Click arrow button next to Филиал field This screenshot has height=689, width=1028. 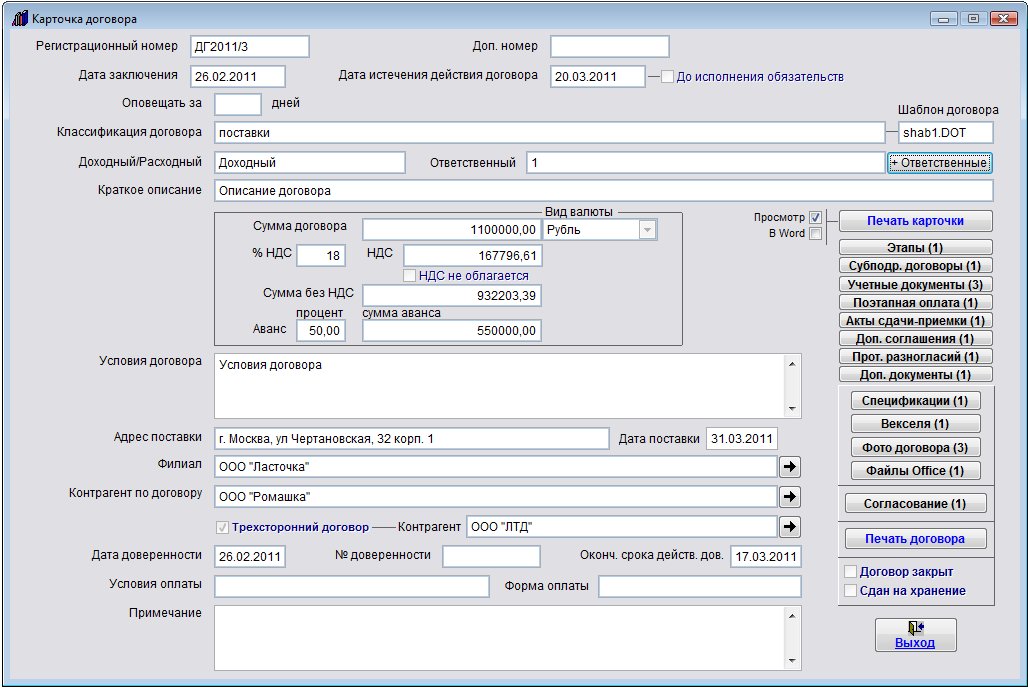coord(790,466)
